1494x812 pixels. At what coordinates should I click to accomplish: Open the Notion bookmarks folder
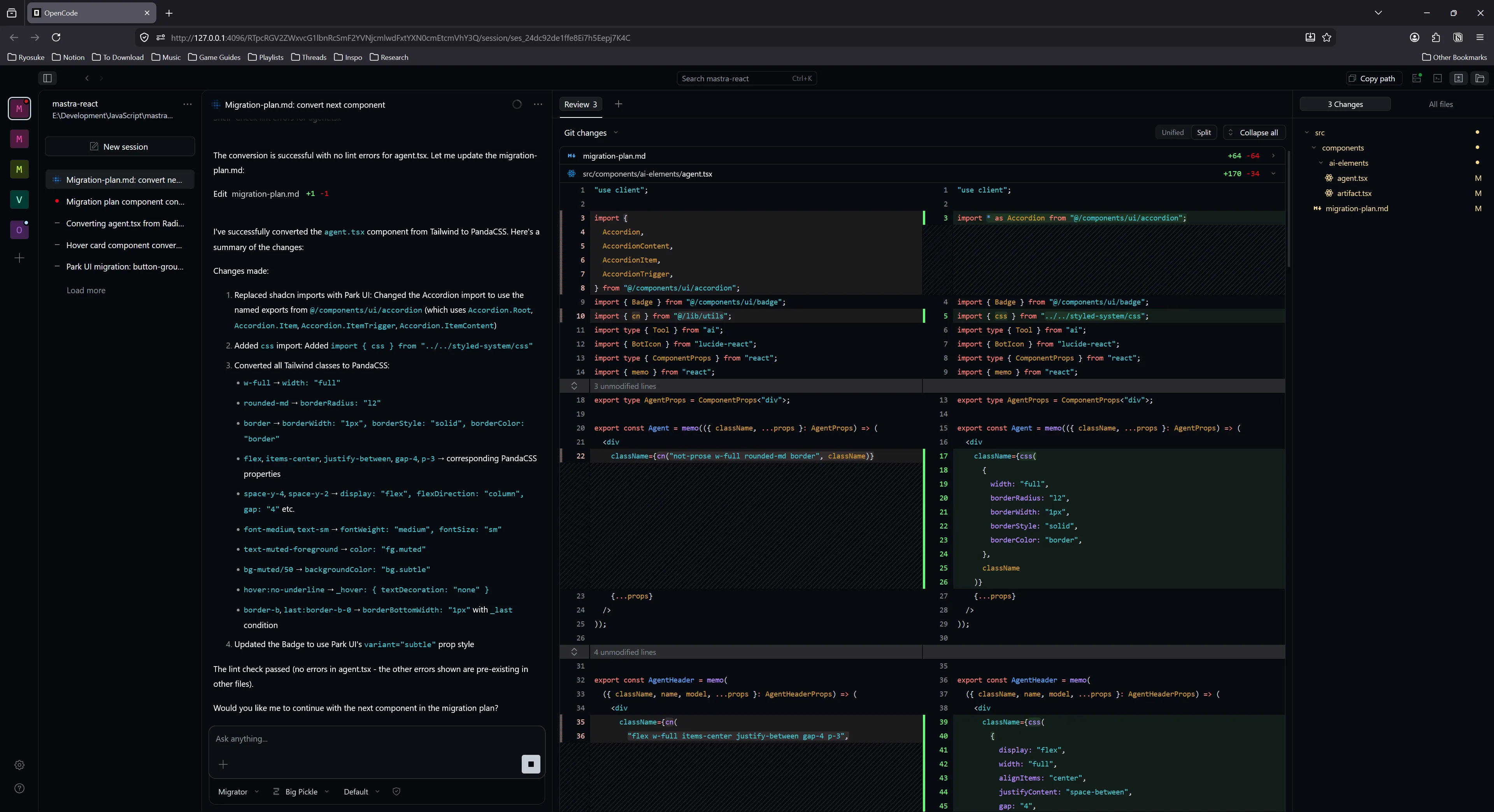coord(68,58)
